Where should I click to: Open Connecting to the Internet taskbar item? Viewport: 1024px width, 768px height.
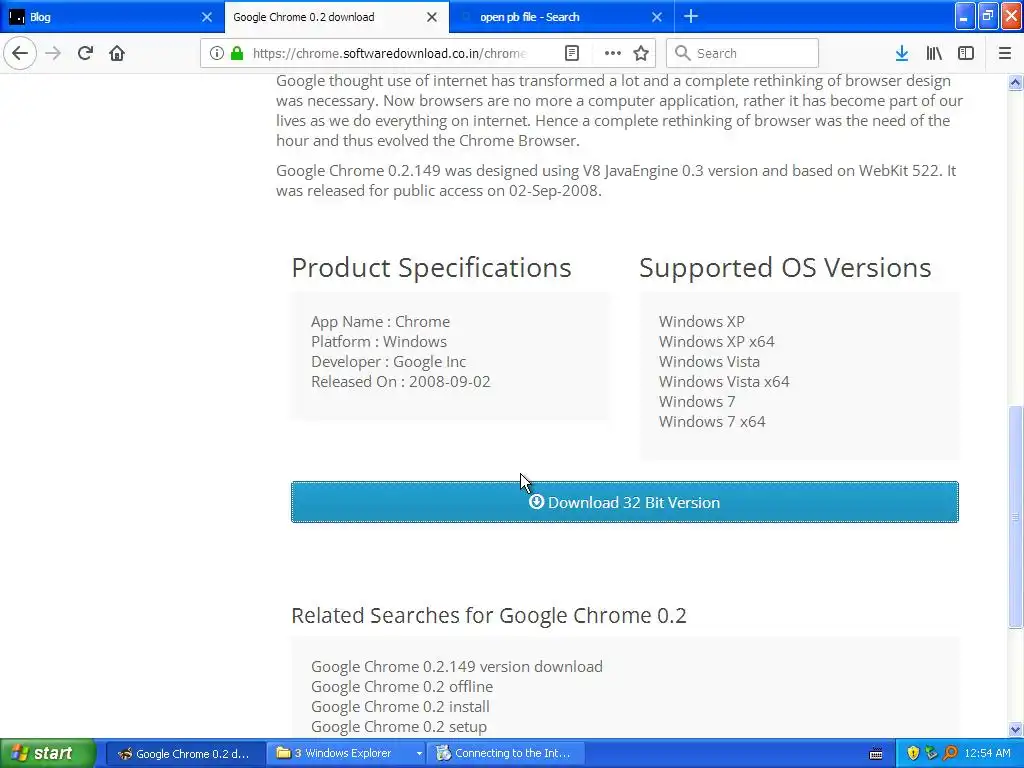point(505,753)
